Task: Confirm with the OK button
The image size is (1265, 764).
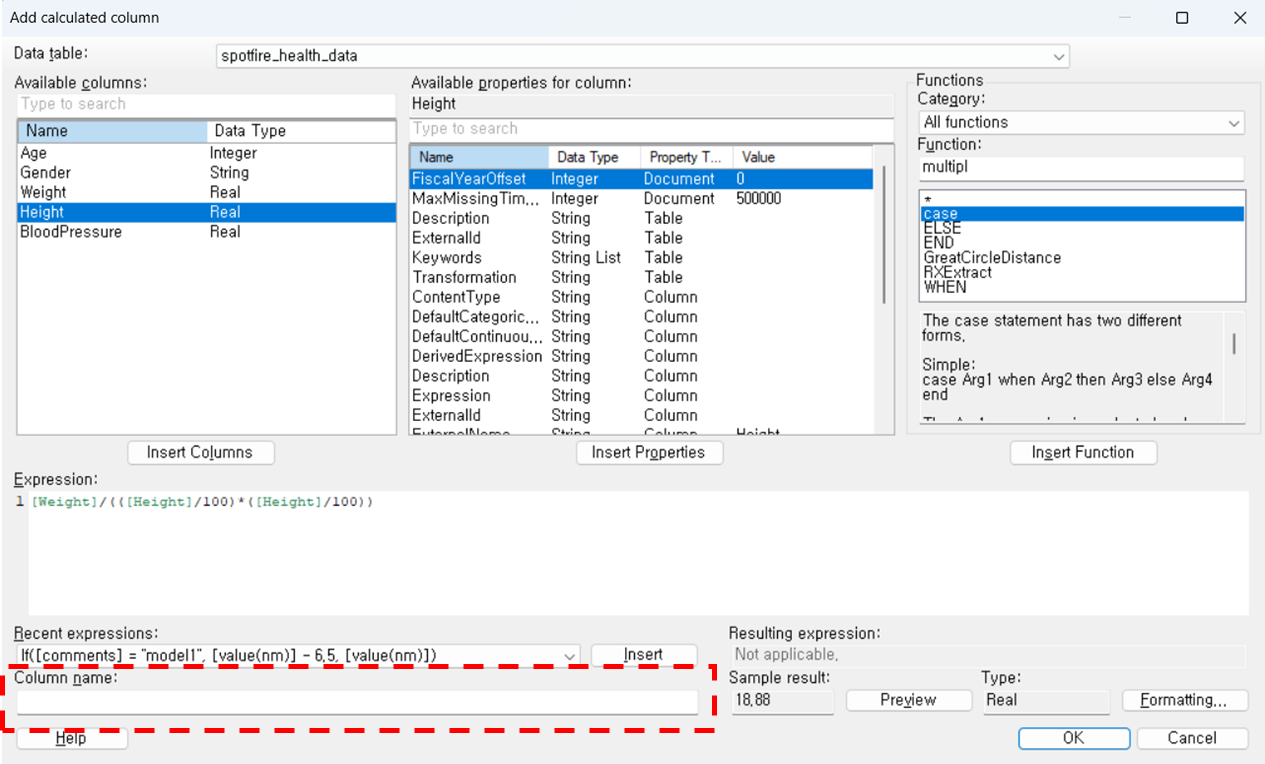Action: pos(1074,738)
